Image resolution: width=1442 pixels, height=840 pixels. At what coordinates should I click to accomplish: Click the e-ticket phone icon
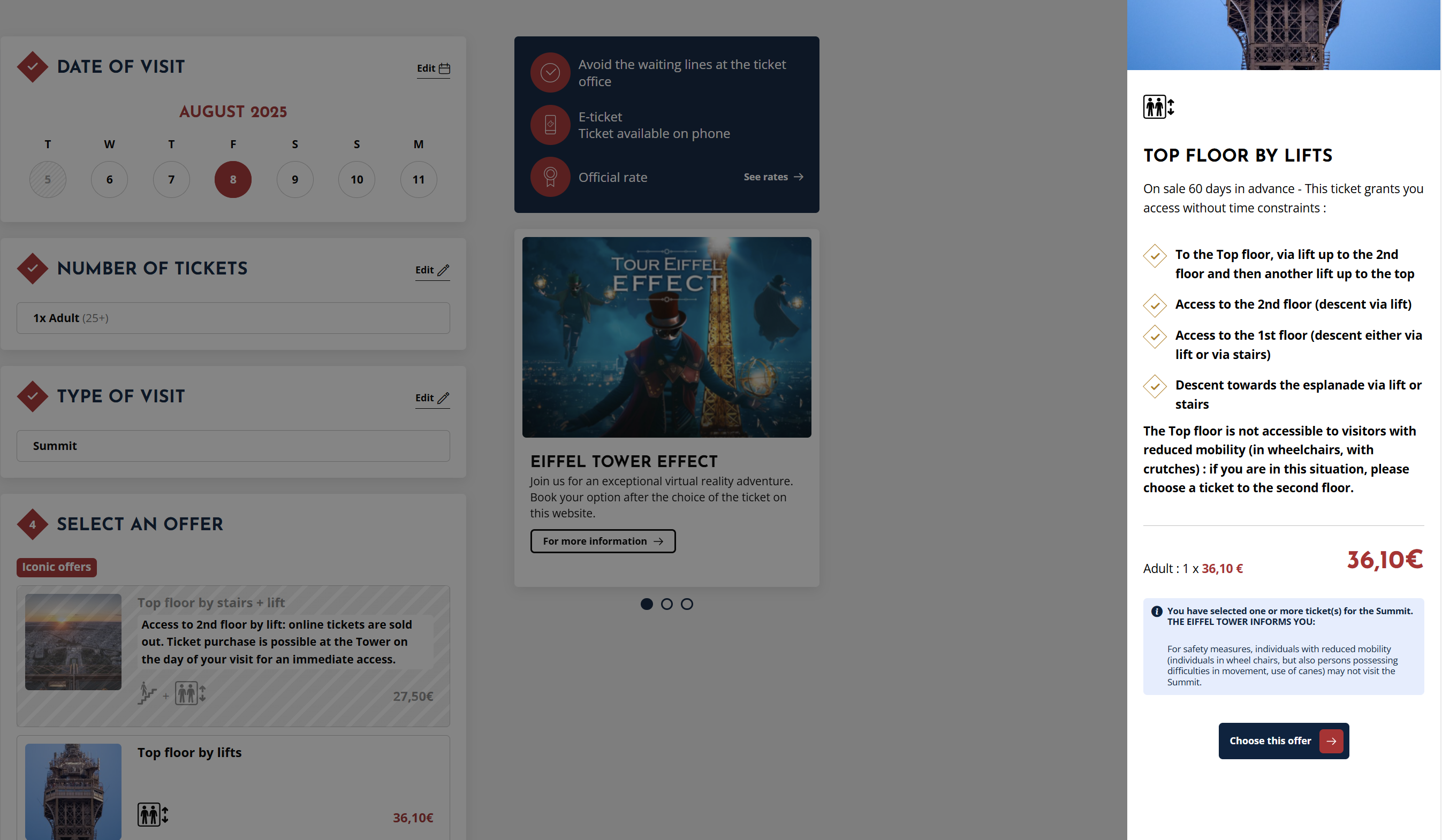550,125
